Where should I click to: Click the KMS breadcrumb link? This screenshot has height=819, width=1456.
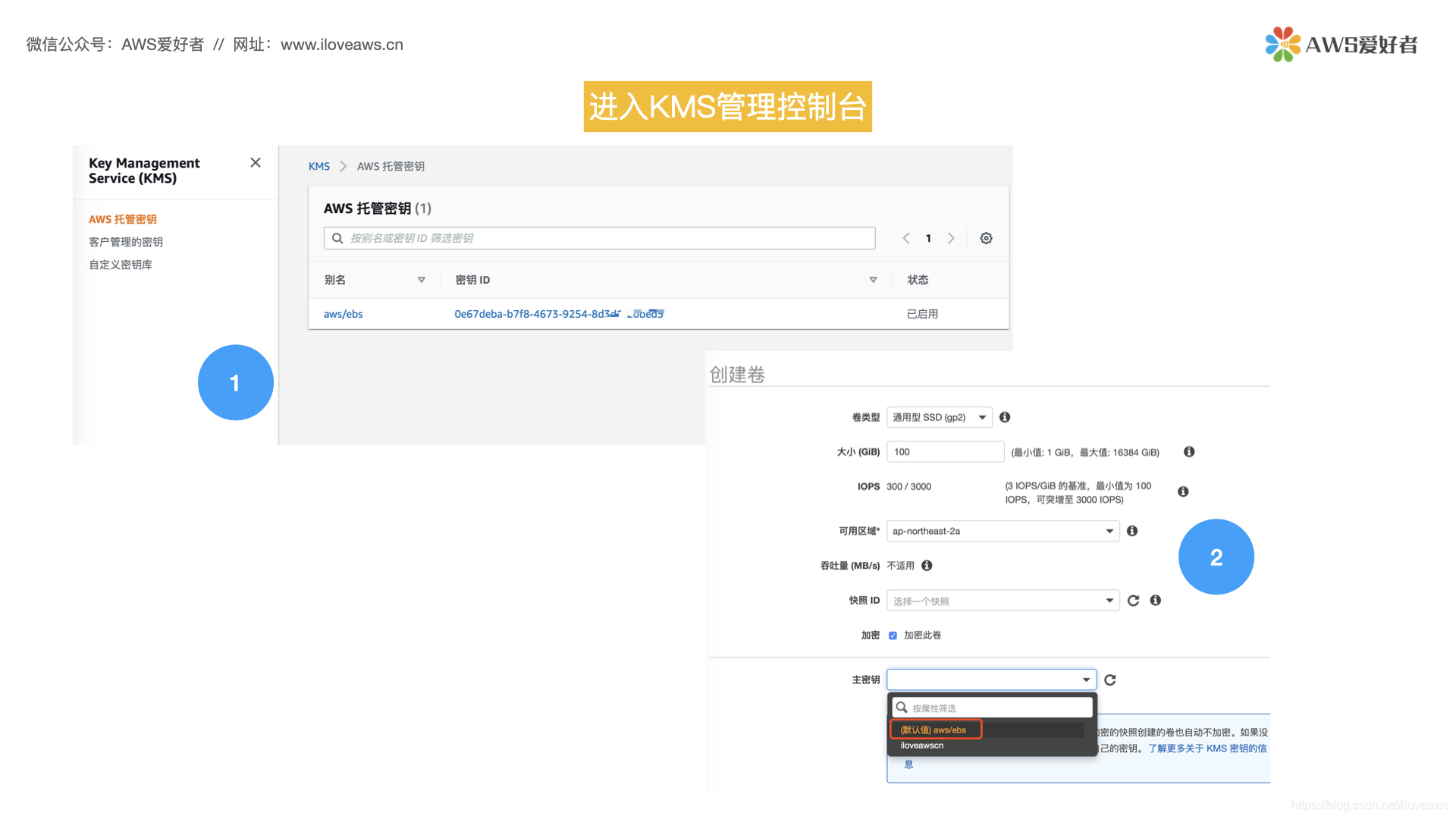pyautogui.click(x=318, y=166)
